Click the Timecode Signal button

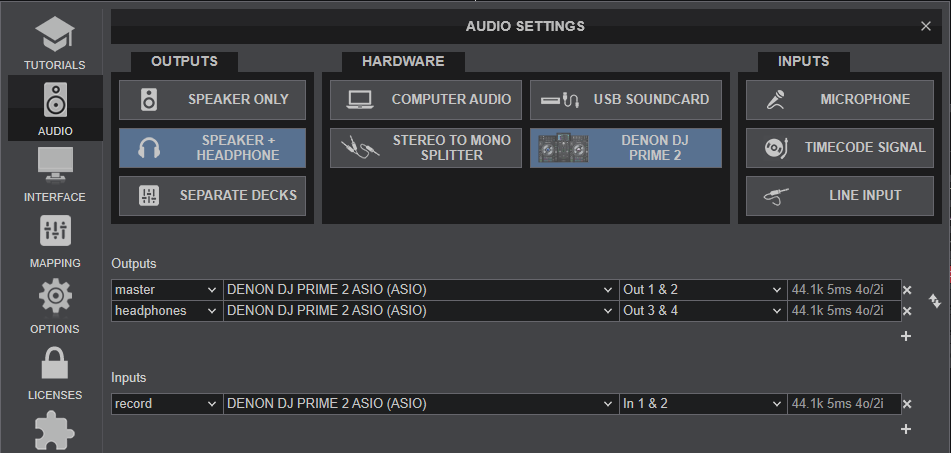click(x=839, y=148)
